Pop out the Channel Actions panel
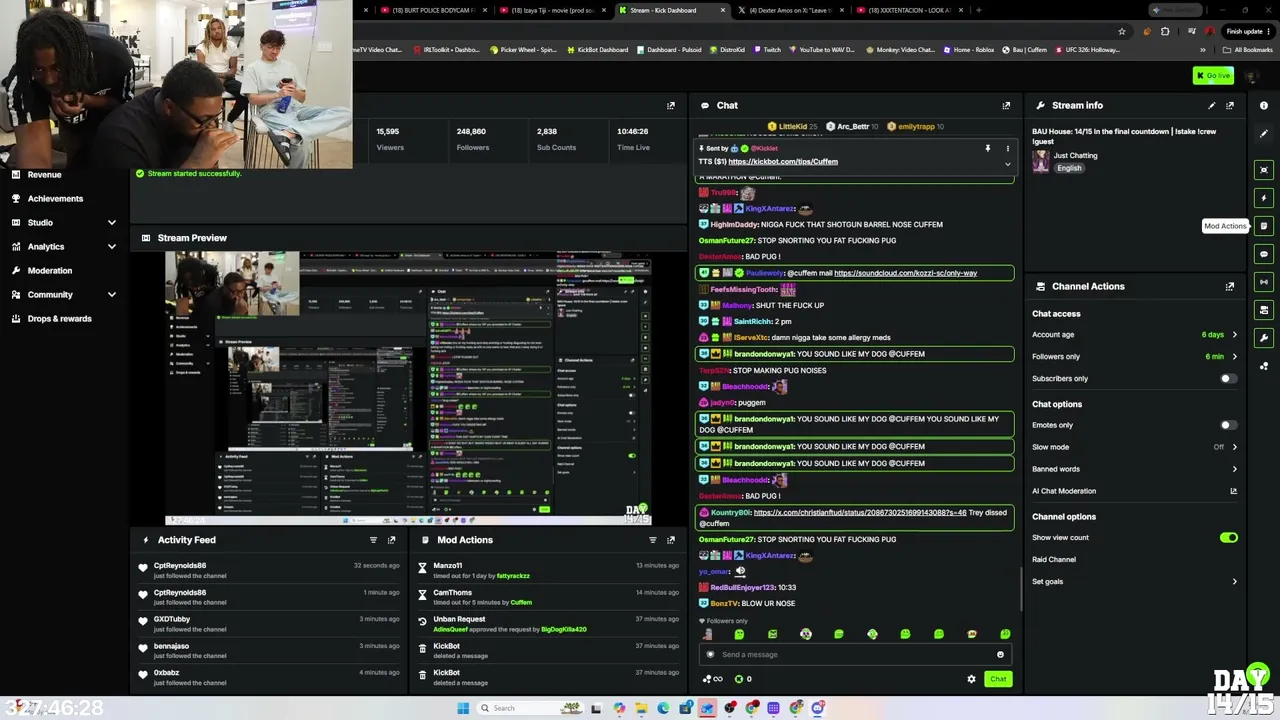 tap(1230, 286)
